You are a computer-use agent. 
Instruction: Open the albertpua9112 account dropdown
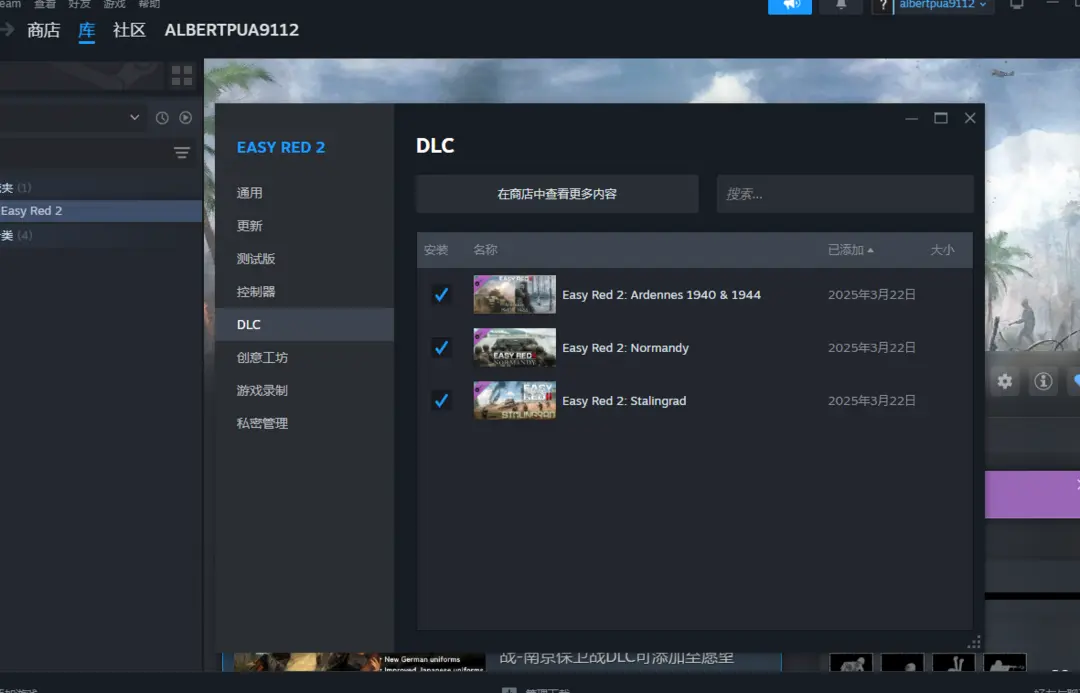[x=943, y=6]
